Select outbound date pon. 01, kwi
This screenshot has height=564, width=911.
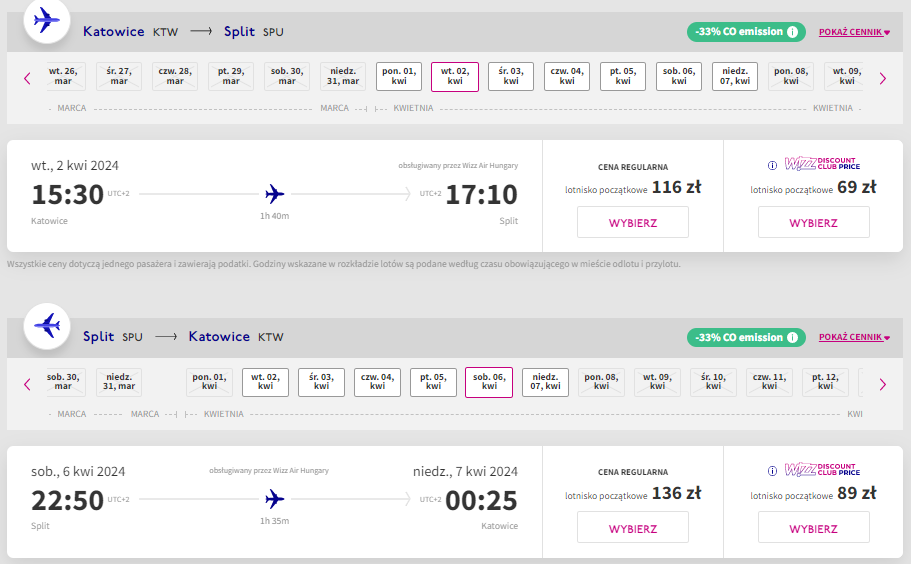point(399,77)
